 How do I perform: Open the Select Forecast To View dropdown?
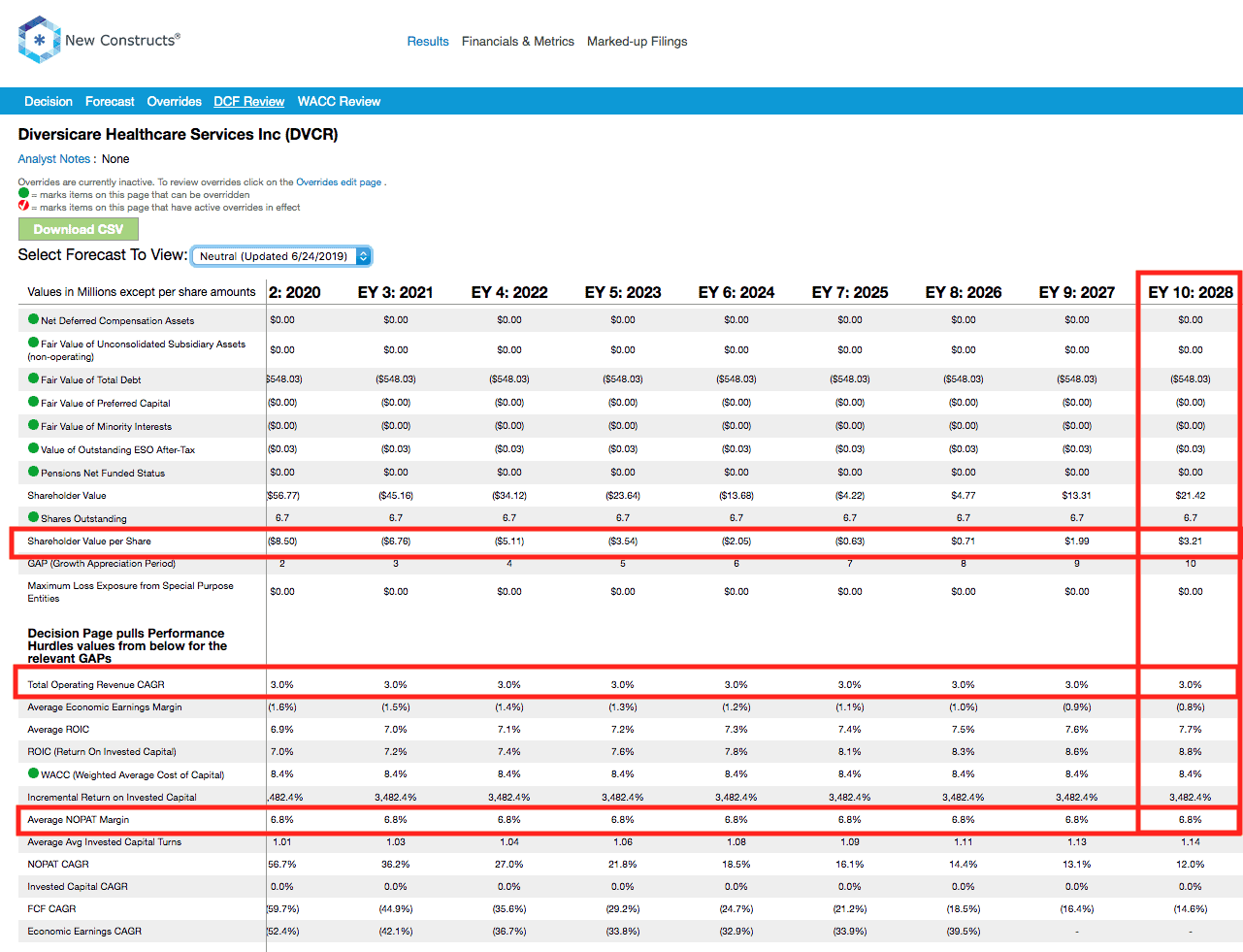[281, 256]
